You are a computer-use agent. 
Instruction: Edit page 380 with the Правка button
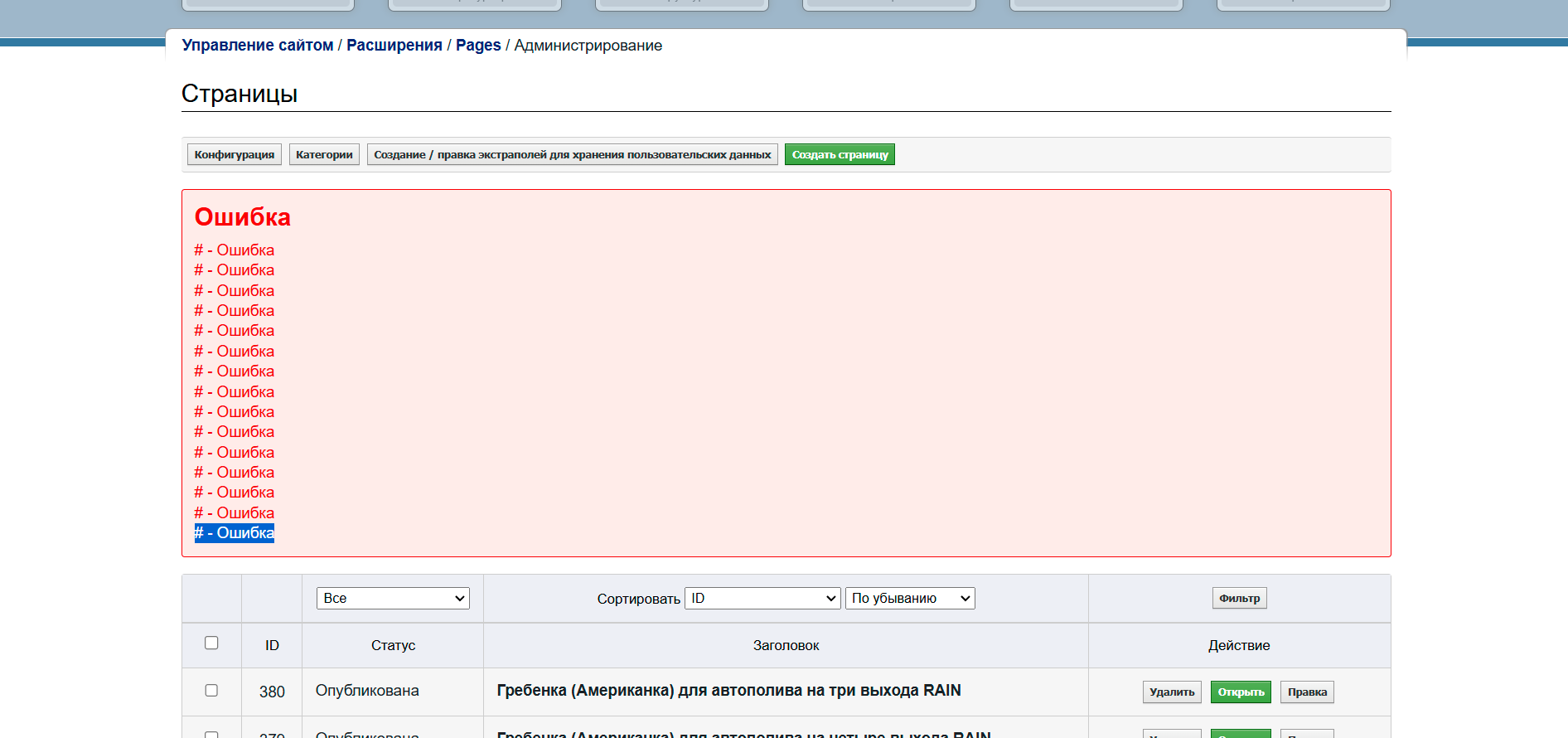click(1307, 692)
